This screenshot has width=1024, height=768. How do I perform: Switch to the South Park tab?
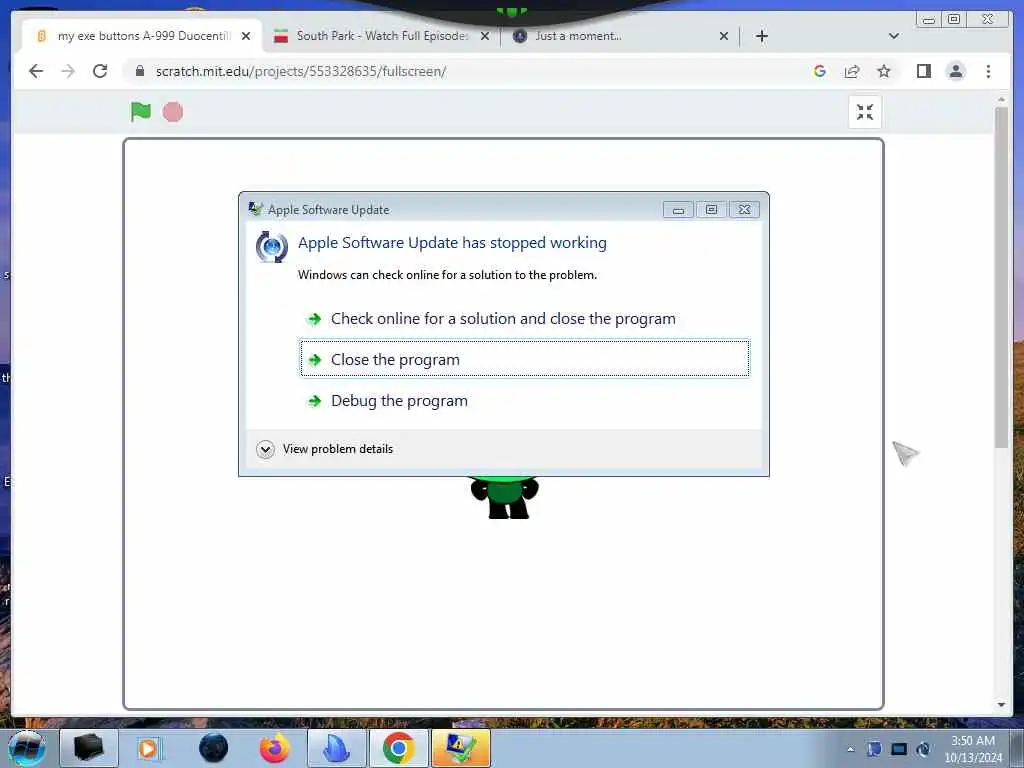(x=382, y=36)
